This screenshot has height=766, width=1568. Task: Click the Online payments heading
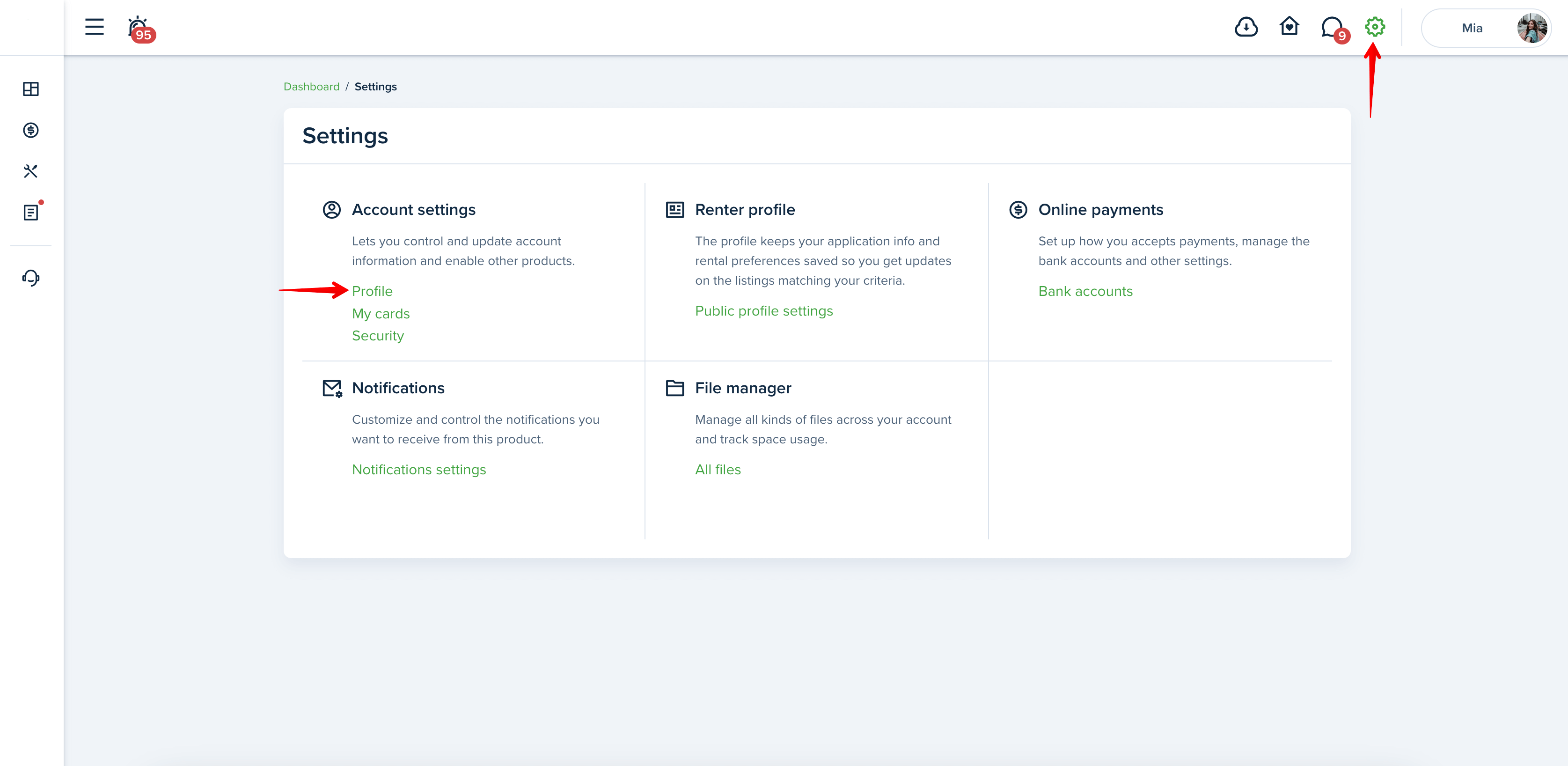pyautogui.click(x=1100, y=209)
